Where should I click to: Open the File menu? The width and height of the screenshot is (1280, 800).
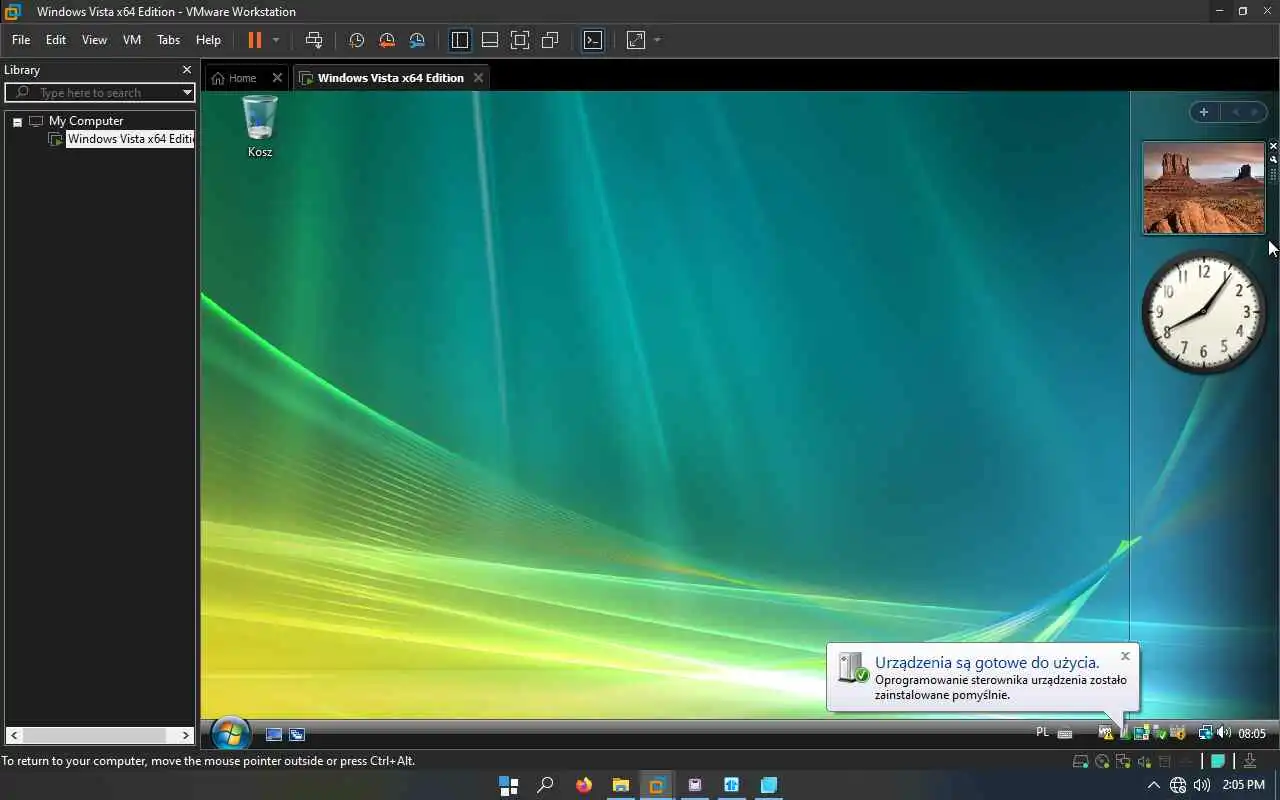[x=21, y=40]
